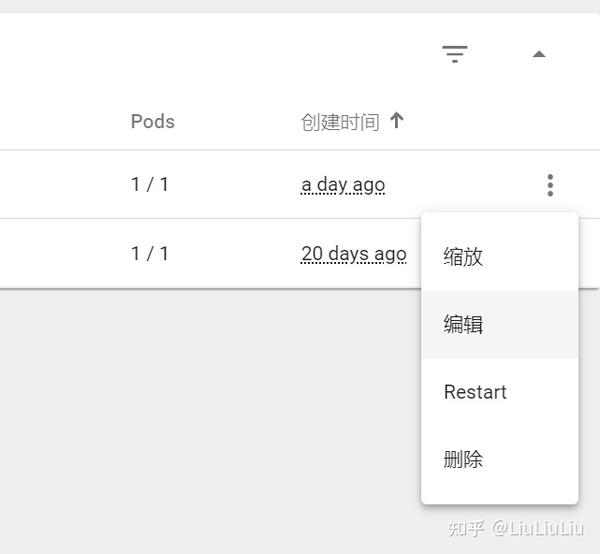Click the '20 days ago' timestamp
Screen dimensions: 600x554
(x=354, y=254)
